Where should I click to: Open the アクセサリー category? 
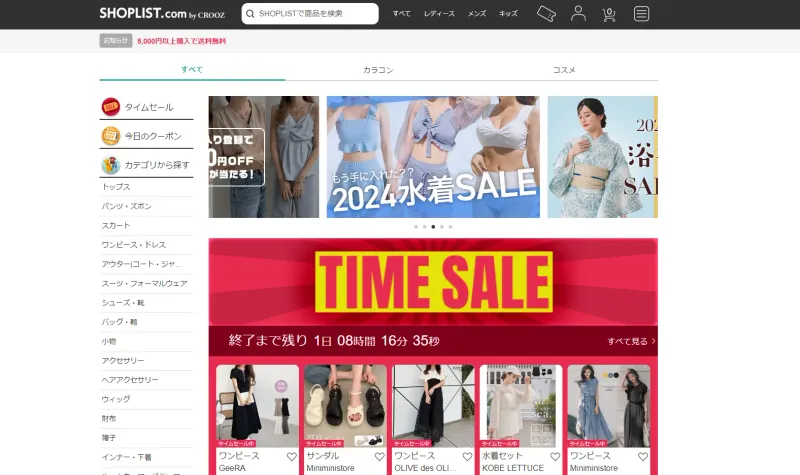146,361
